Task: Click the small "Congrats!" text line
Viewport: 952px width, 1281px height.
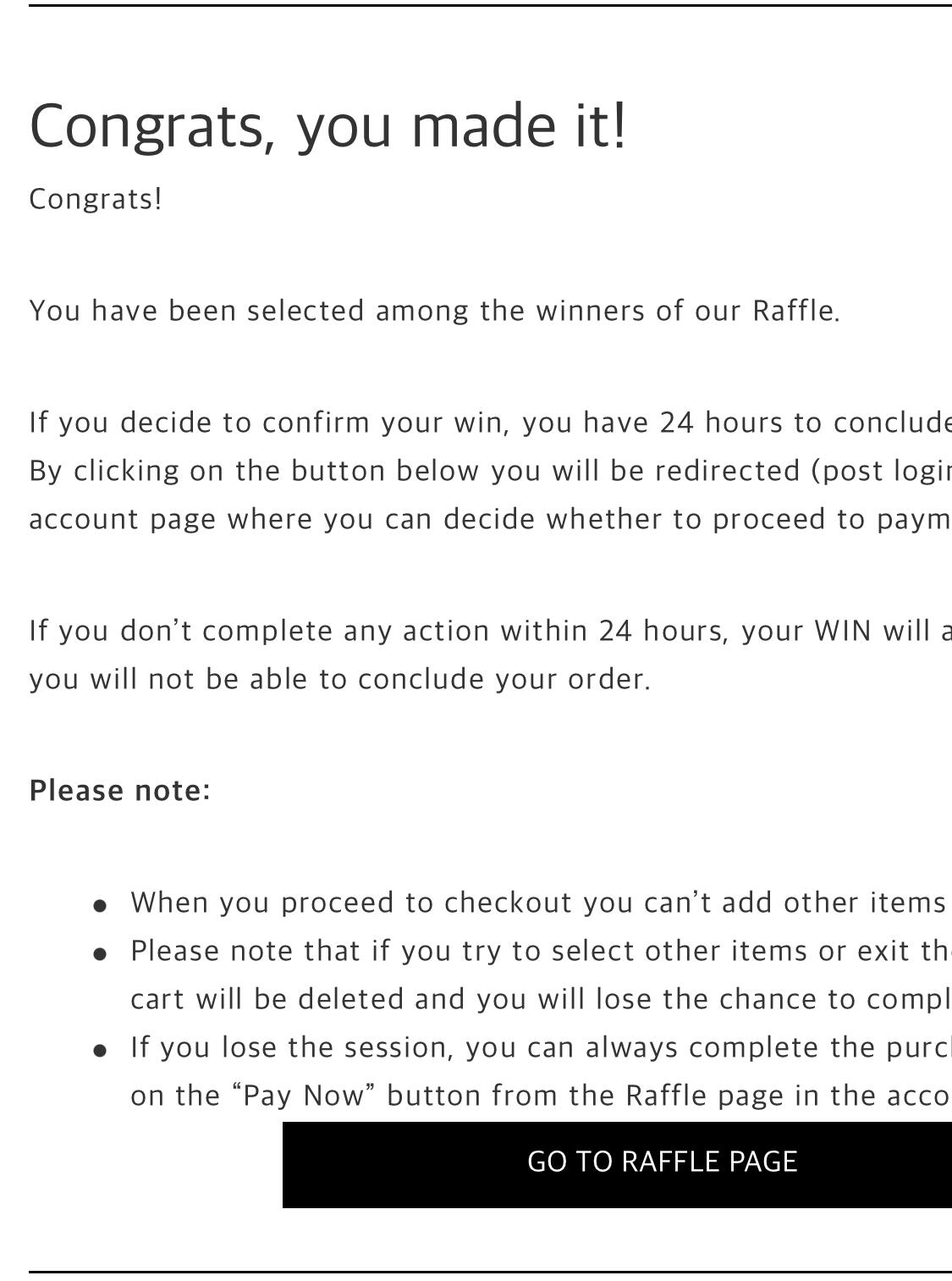Action: pyautogui.click(x=96, y=199)
